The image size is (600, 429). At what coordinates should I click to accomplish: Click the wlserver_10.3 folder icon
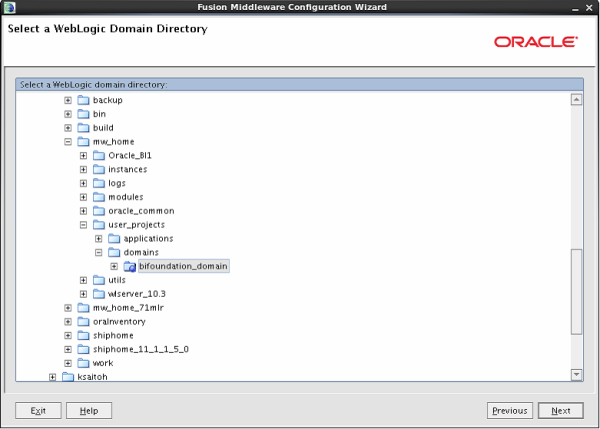click(99, 294)
